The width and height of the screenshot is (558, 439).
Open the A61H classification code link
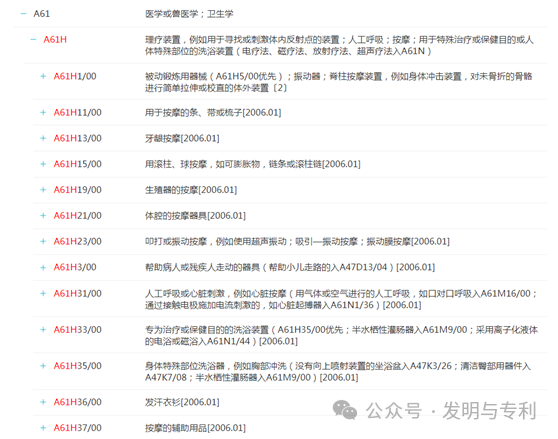55,39
